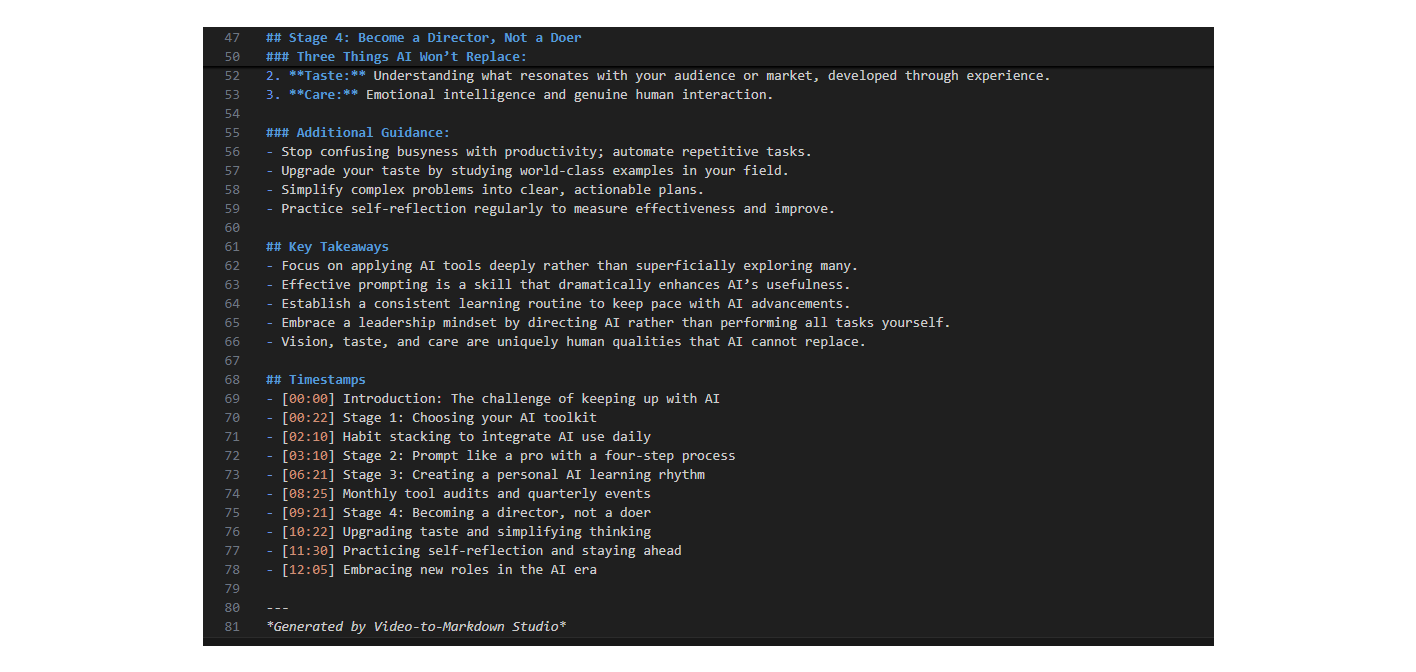Click the bold "Care:" text
This screenshot has height=672, width=1416.
tap(323, 95)
